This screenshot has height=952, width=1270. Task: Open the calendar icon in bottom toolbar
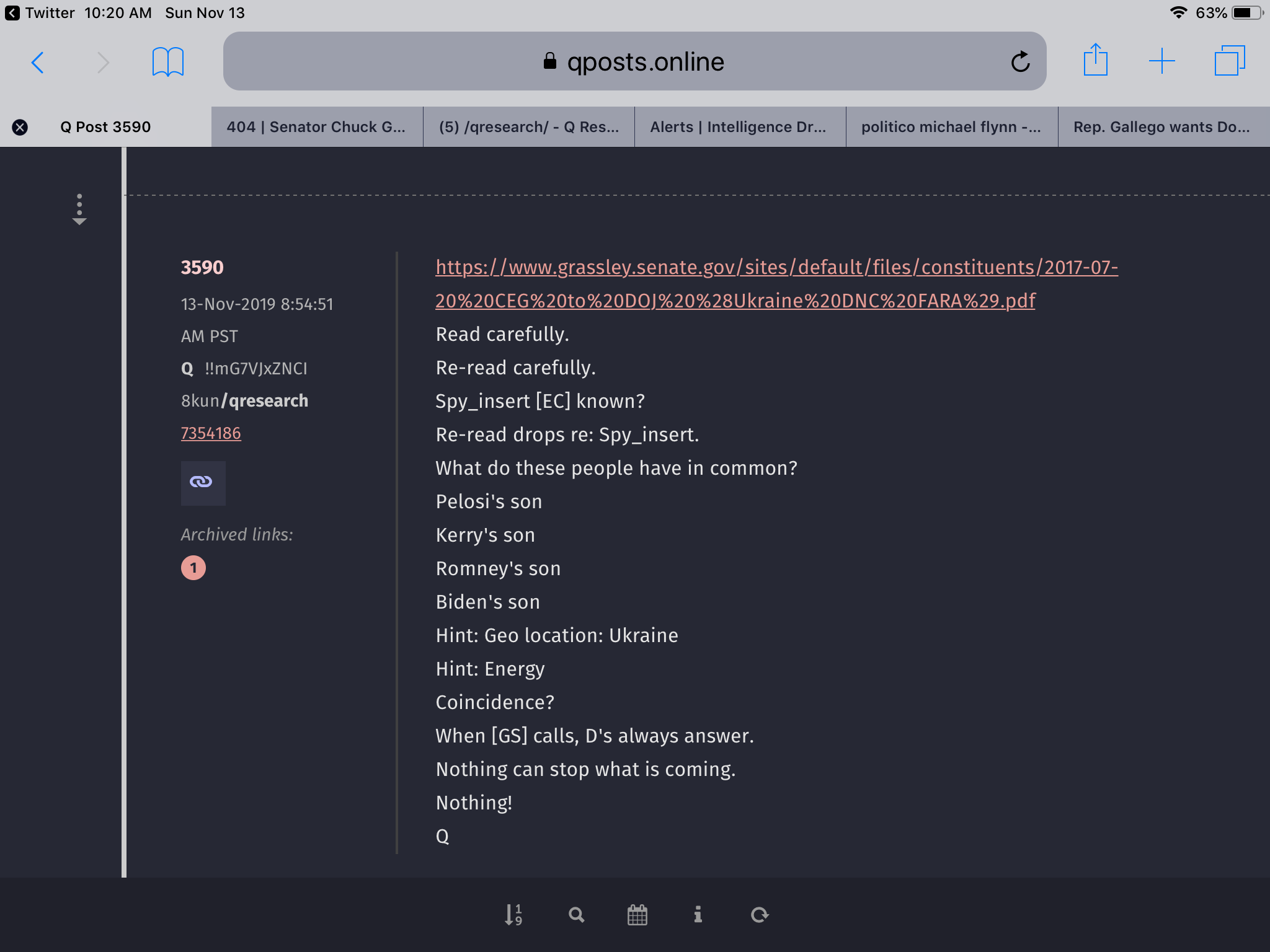637,915
